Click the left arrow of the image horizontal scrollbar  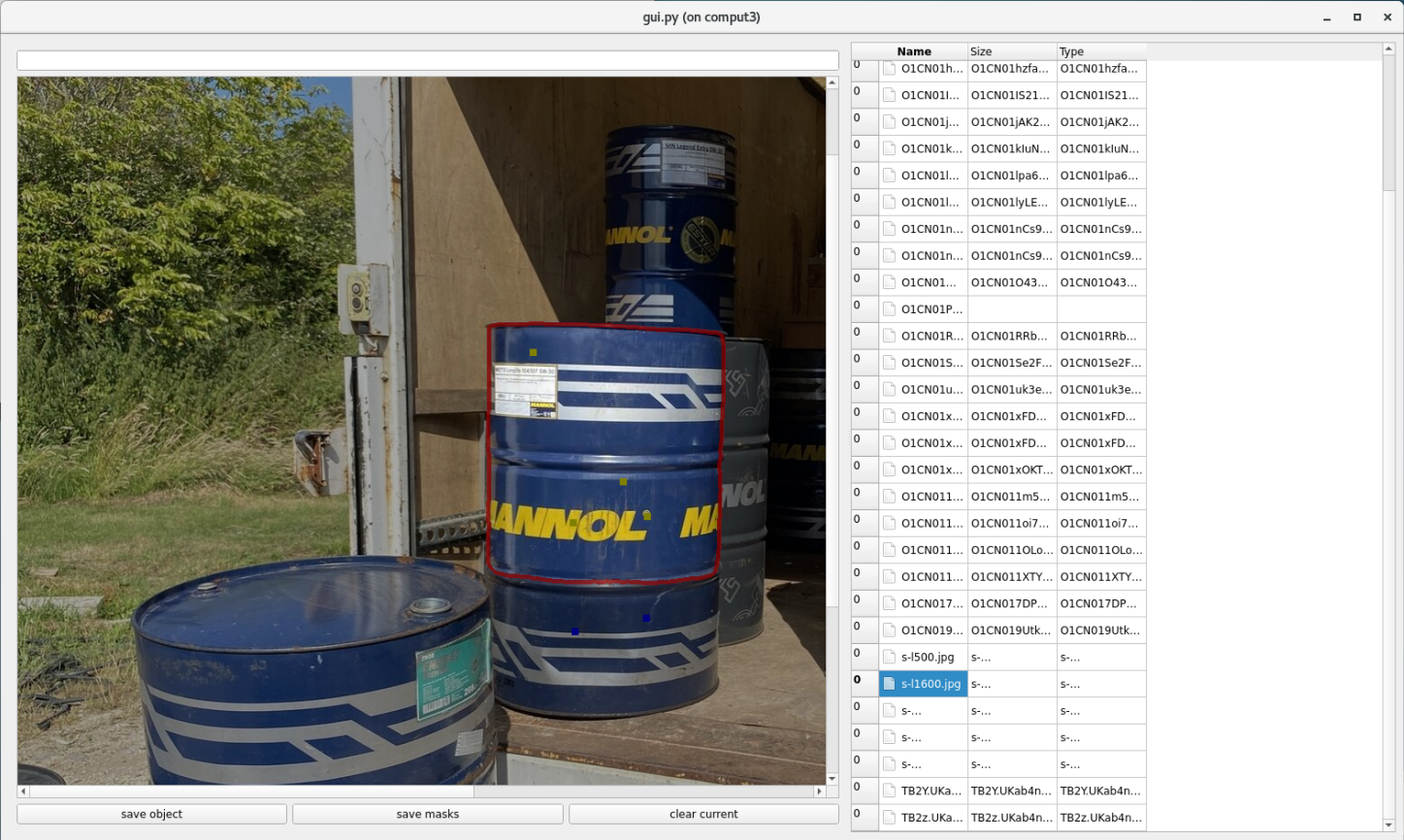pos(23,792)
